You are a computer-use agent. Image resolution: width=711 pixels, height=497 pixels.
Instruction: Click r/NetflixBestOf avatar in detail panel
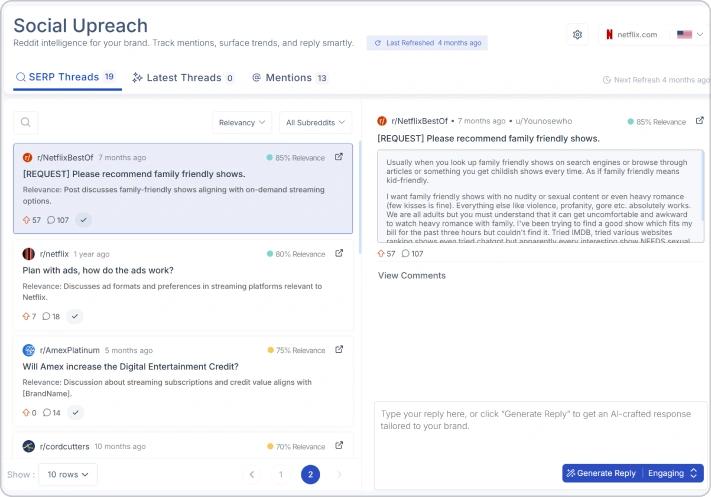382,121
